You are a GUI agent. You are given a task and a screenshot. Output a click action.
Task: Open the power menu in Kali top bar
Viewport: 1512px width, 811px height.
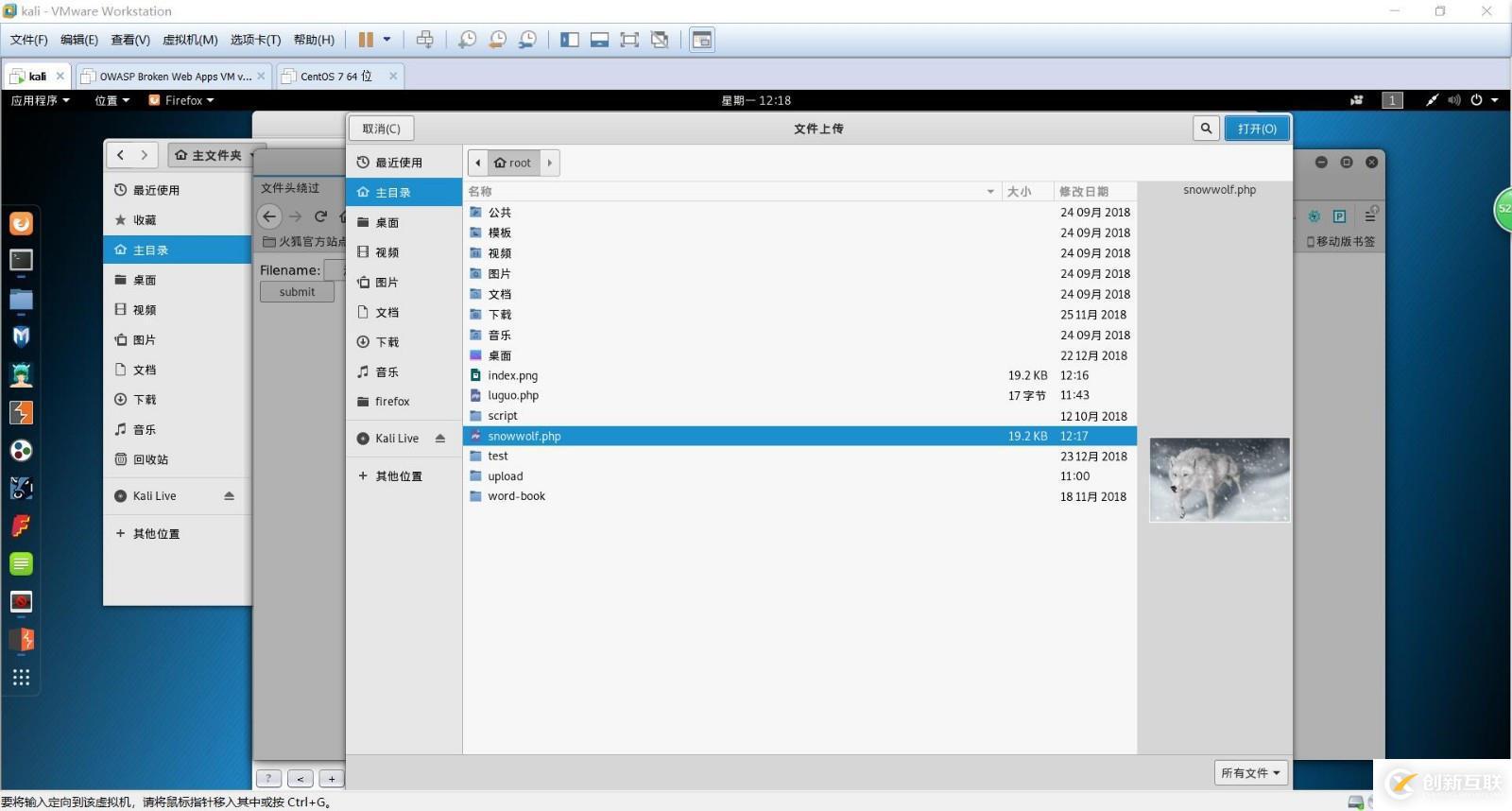1484,100
